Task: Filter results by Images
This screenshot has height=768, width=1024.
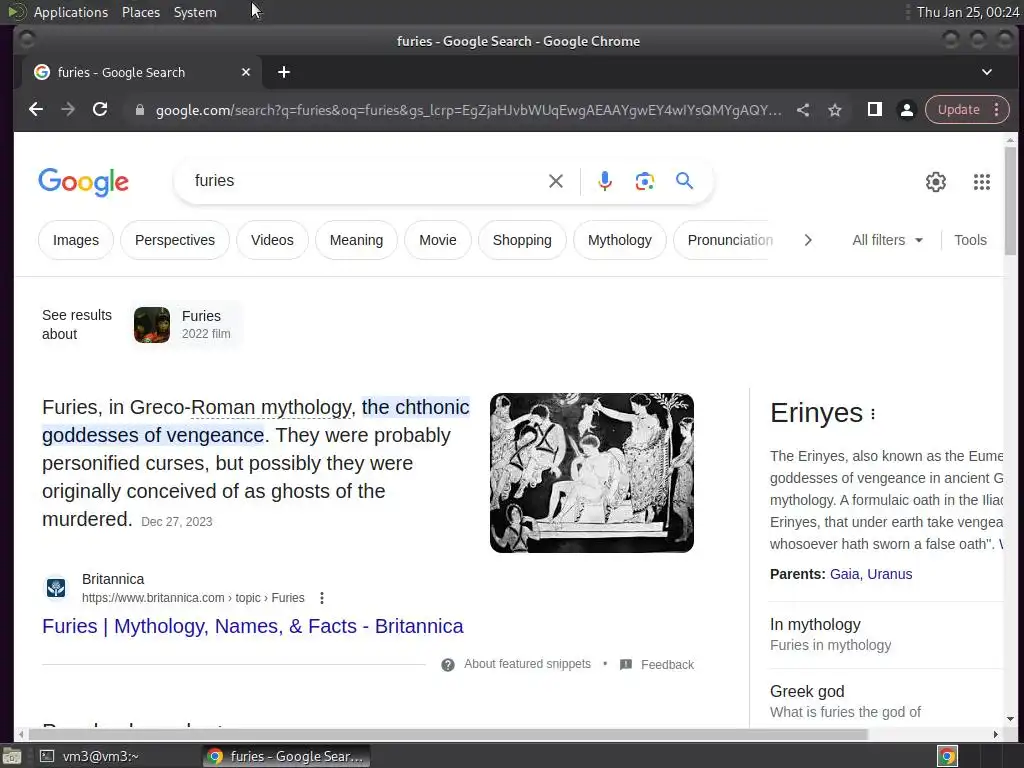Action: [x=76, y=240]
